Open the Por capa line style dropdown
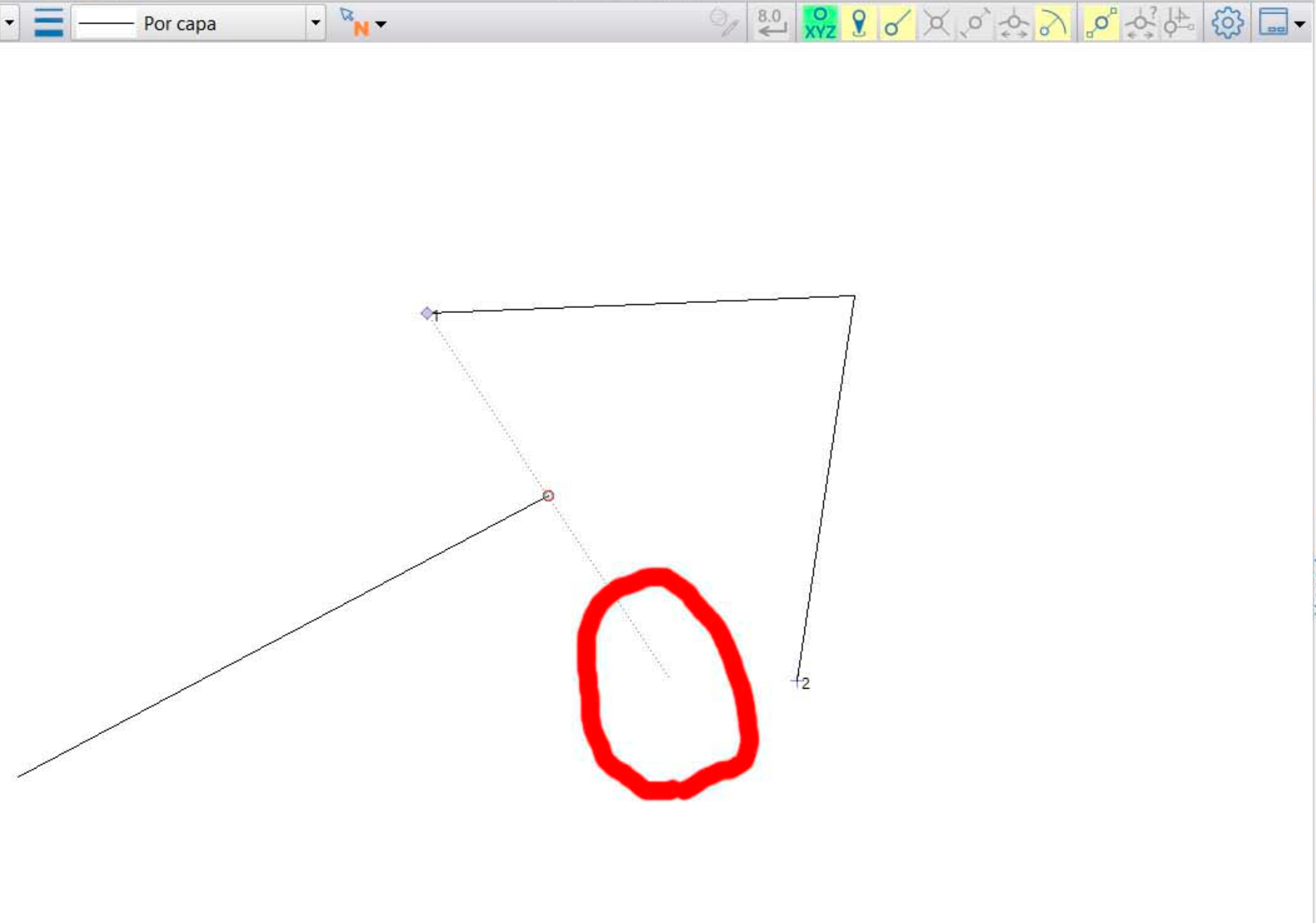 [316, 24]
